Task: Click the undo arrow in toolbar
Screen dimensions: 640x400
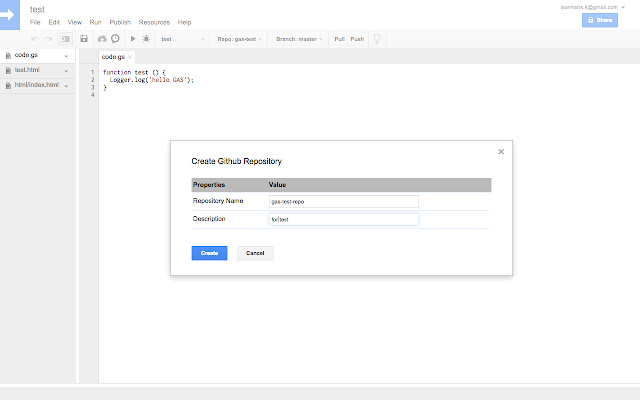Action: (35, 39)
